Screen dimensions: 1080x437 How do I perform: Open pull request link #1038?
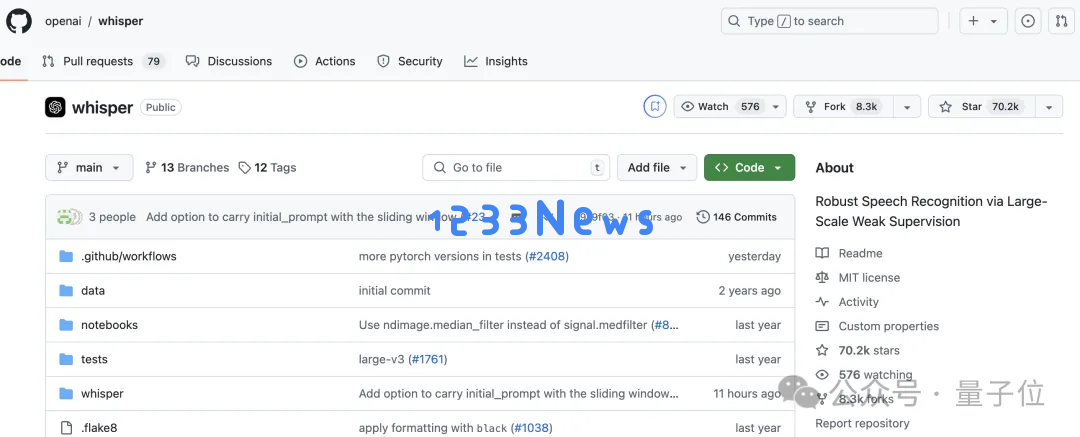[532, 429]
